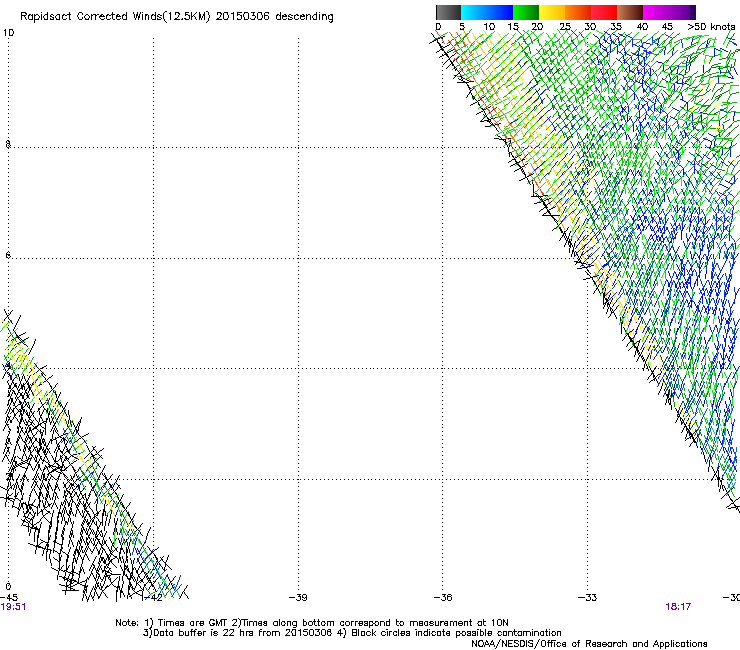Screen dimensions: 740x650
Task: Click the blue 10-15 knots color swatch
Action: 500,12
